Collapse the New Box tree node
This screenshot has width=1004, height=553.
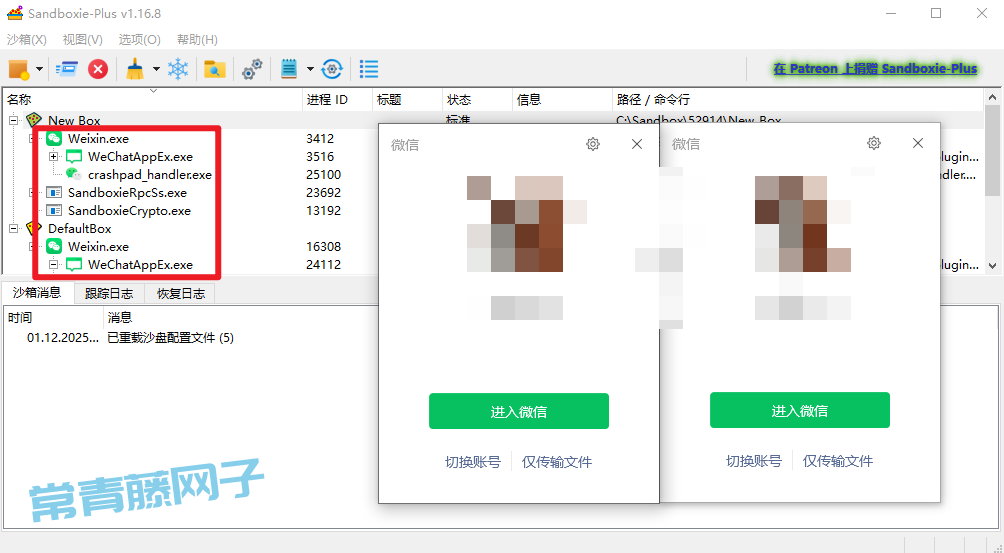(14, 120)
